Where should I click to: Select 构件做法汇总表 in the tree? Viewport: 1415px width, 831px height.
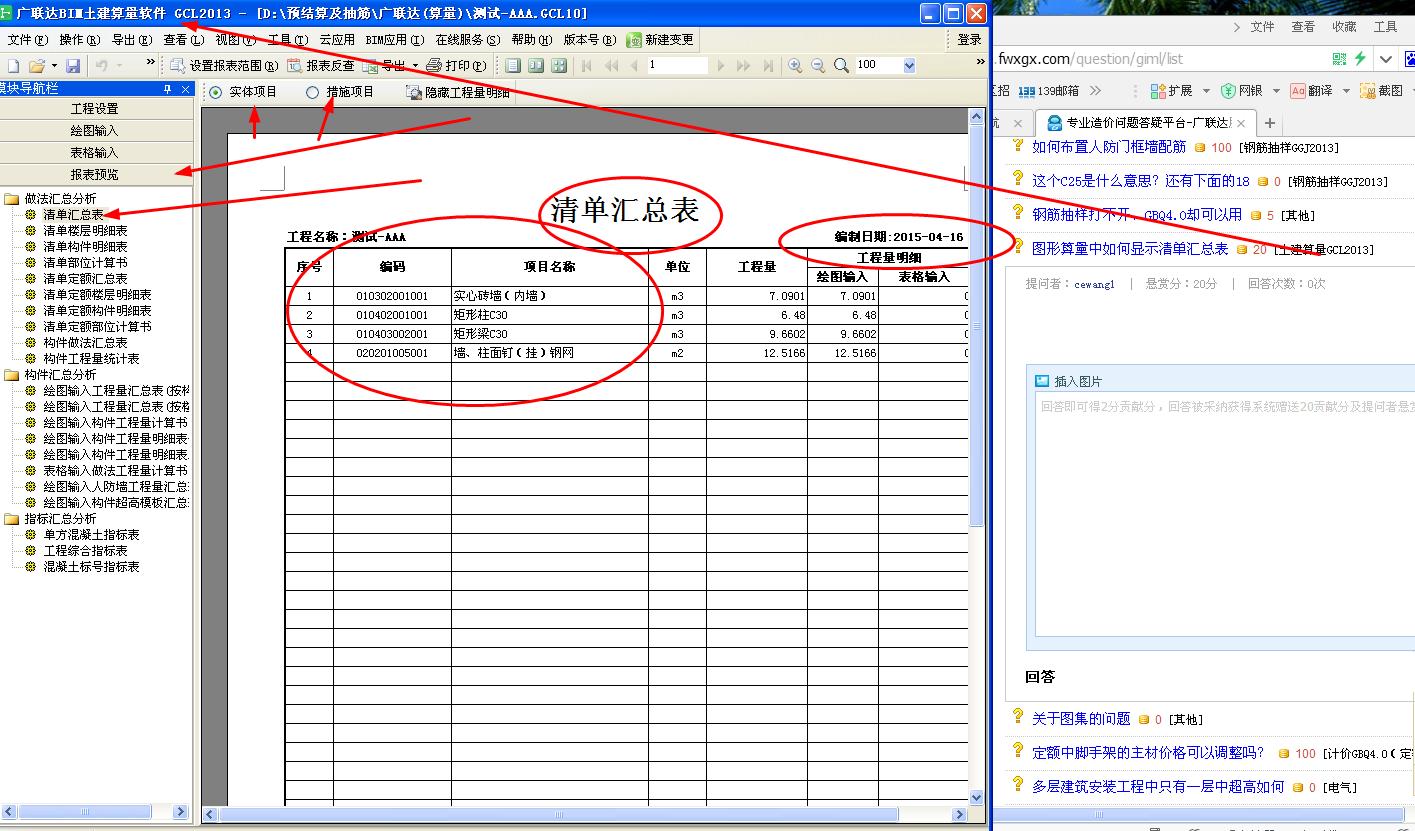(x=85, y=343)
